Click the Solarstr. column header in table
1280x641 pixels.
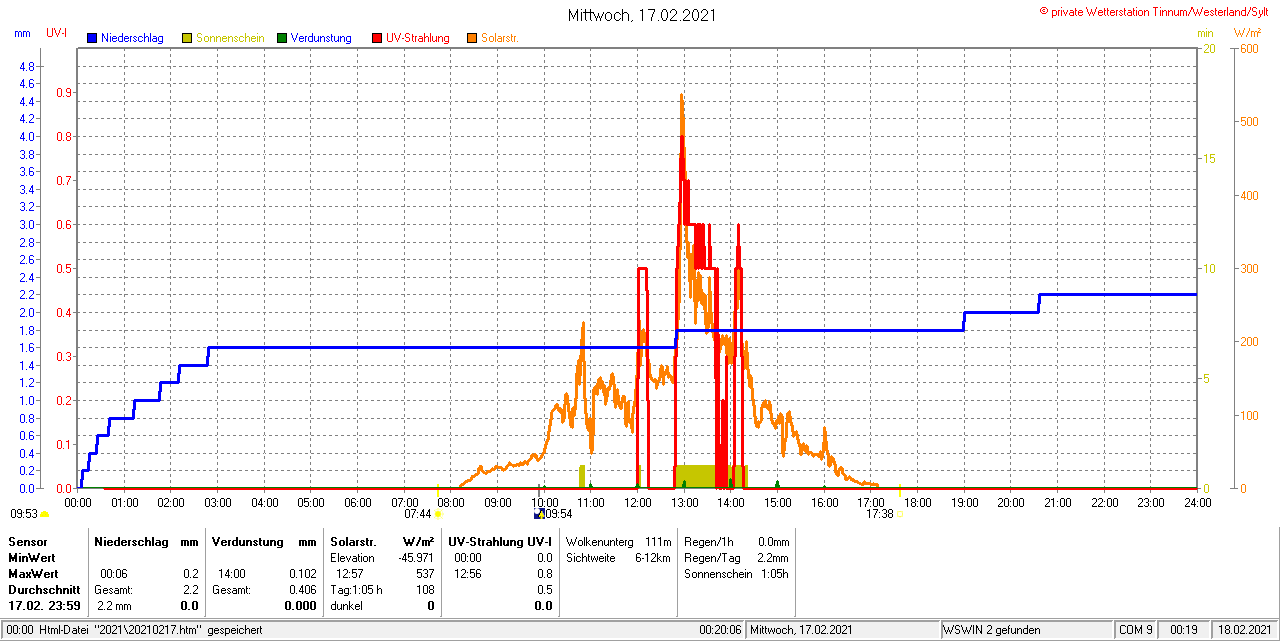tap(353, 541)
